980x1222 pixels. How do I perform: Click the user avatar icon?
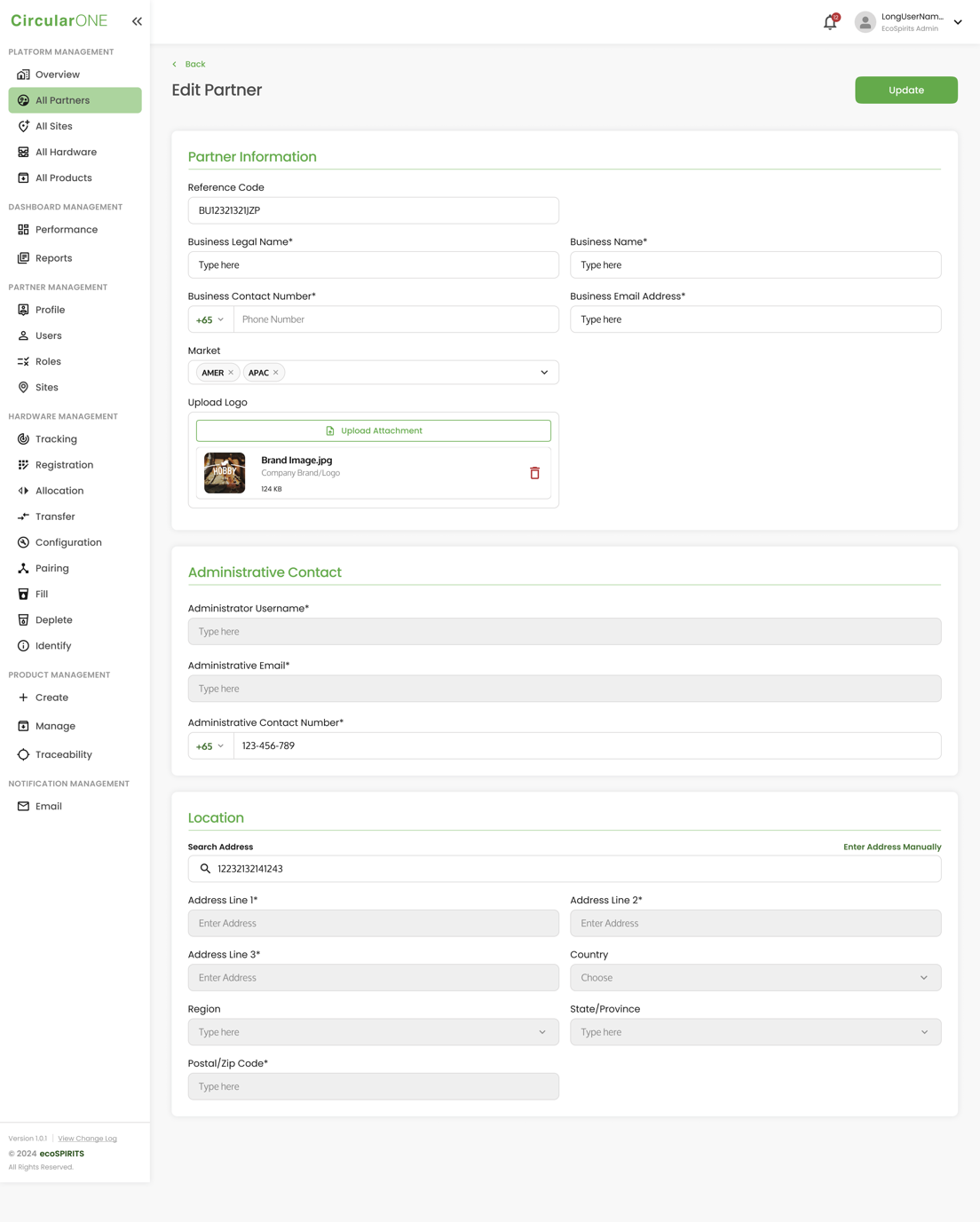[865, 22]
